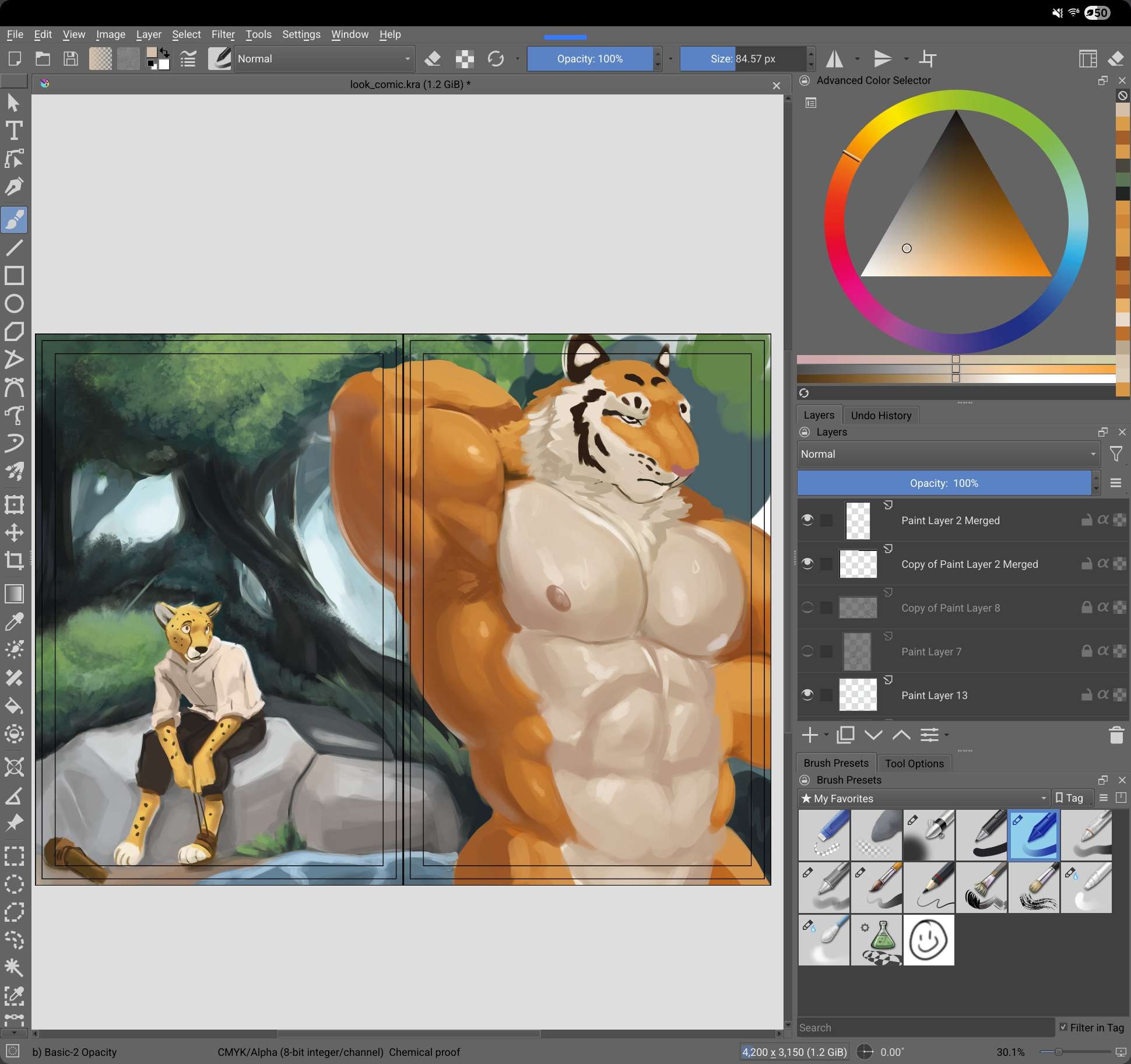Viewport: 1131px width, 1064px height.
Task: Select the Ellipse shape tool
Action: pyautogui.click(x=14, y=304)
